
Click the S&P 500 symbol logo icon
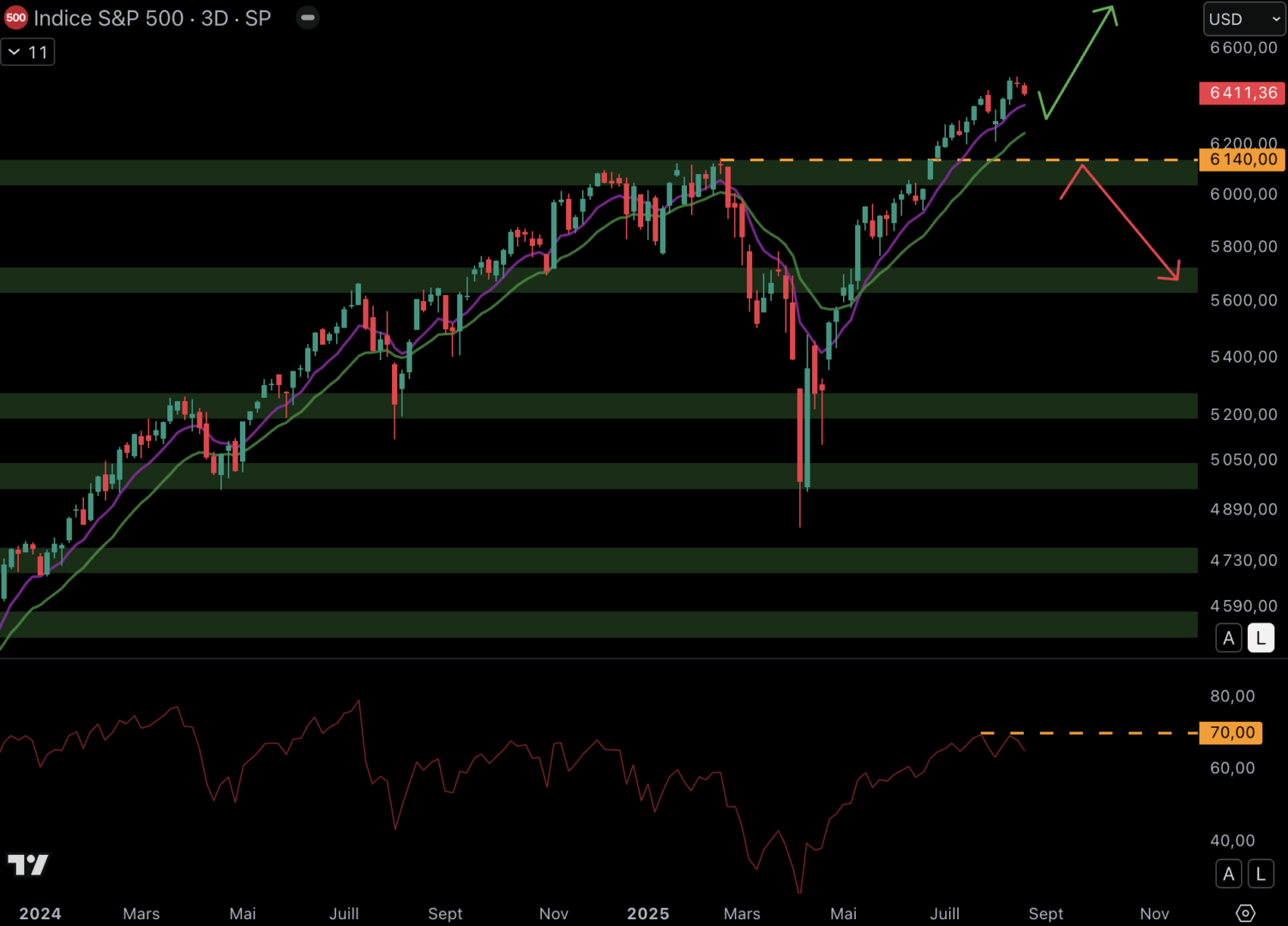click(x=15, y=18)
